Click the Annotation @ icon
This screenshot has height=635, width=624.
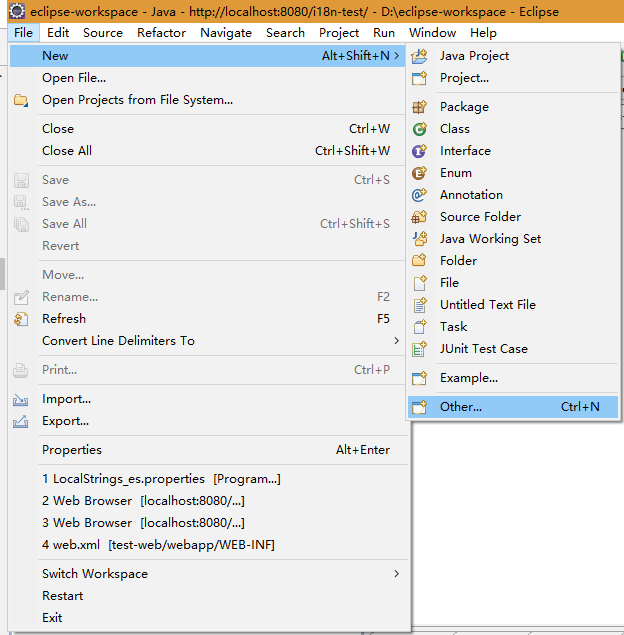419,195
